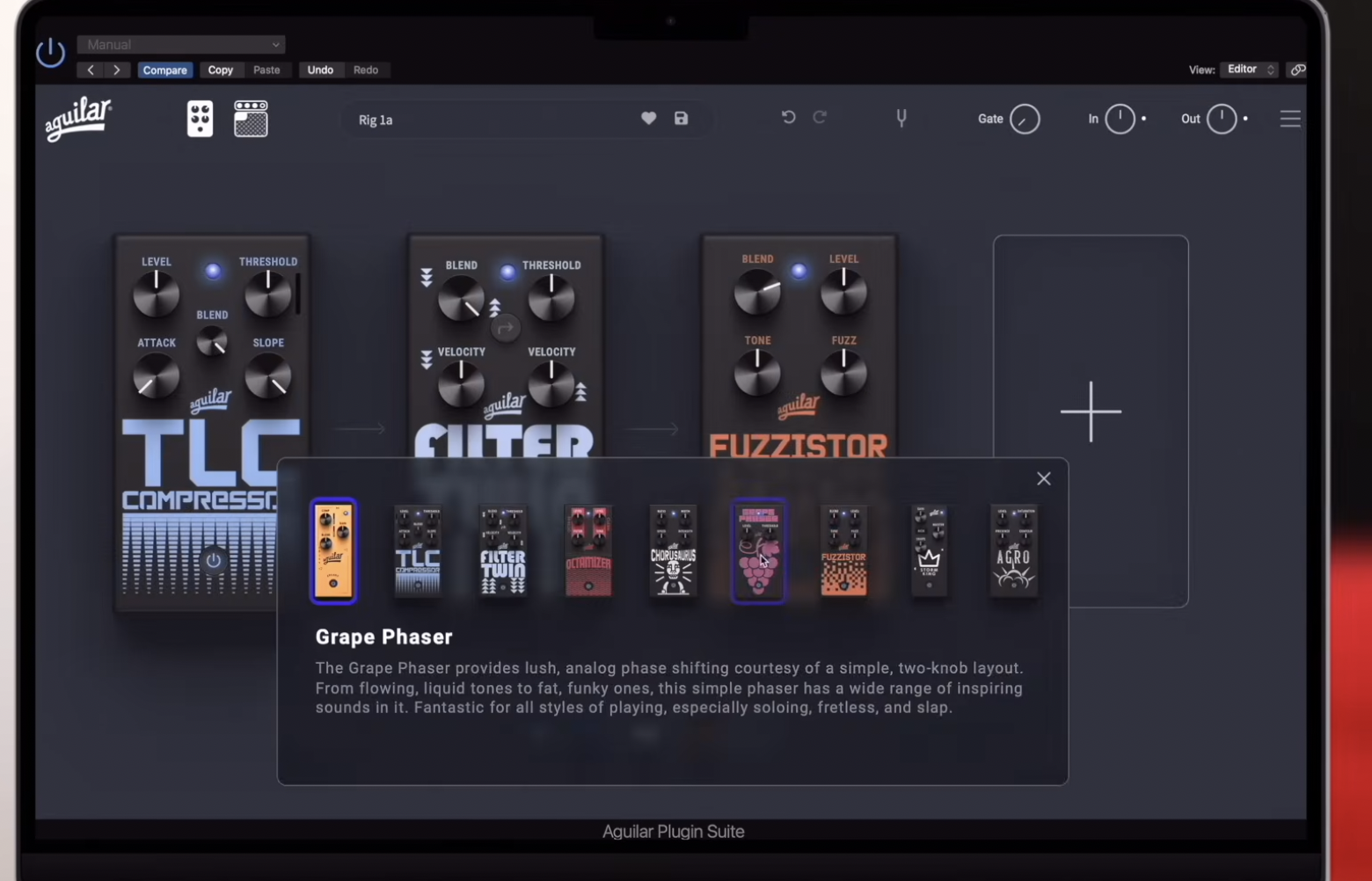Screen dimensions: 1372x881
Task: Open the View Editor dropdown
Action: [x=1249, y=69]
